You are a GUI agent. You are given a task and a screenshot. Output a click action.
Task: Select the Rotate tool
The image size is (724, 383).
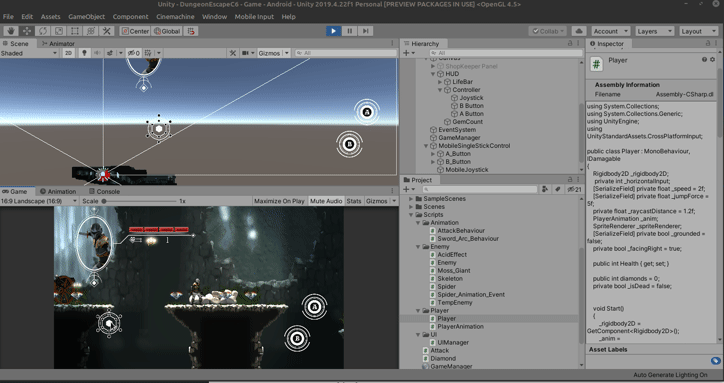[x=43, y=31]
